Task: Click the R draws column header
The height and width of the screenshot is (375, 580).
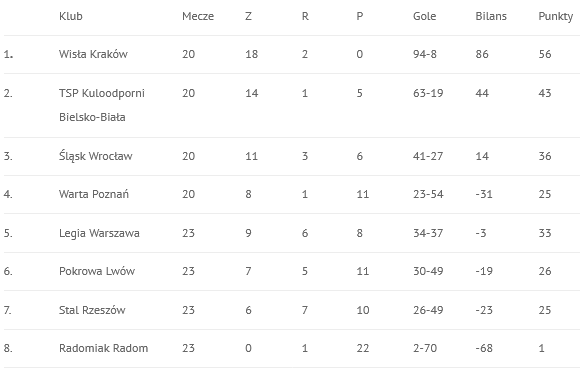Action: [x=305, y=16]
